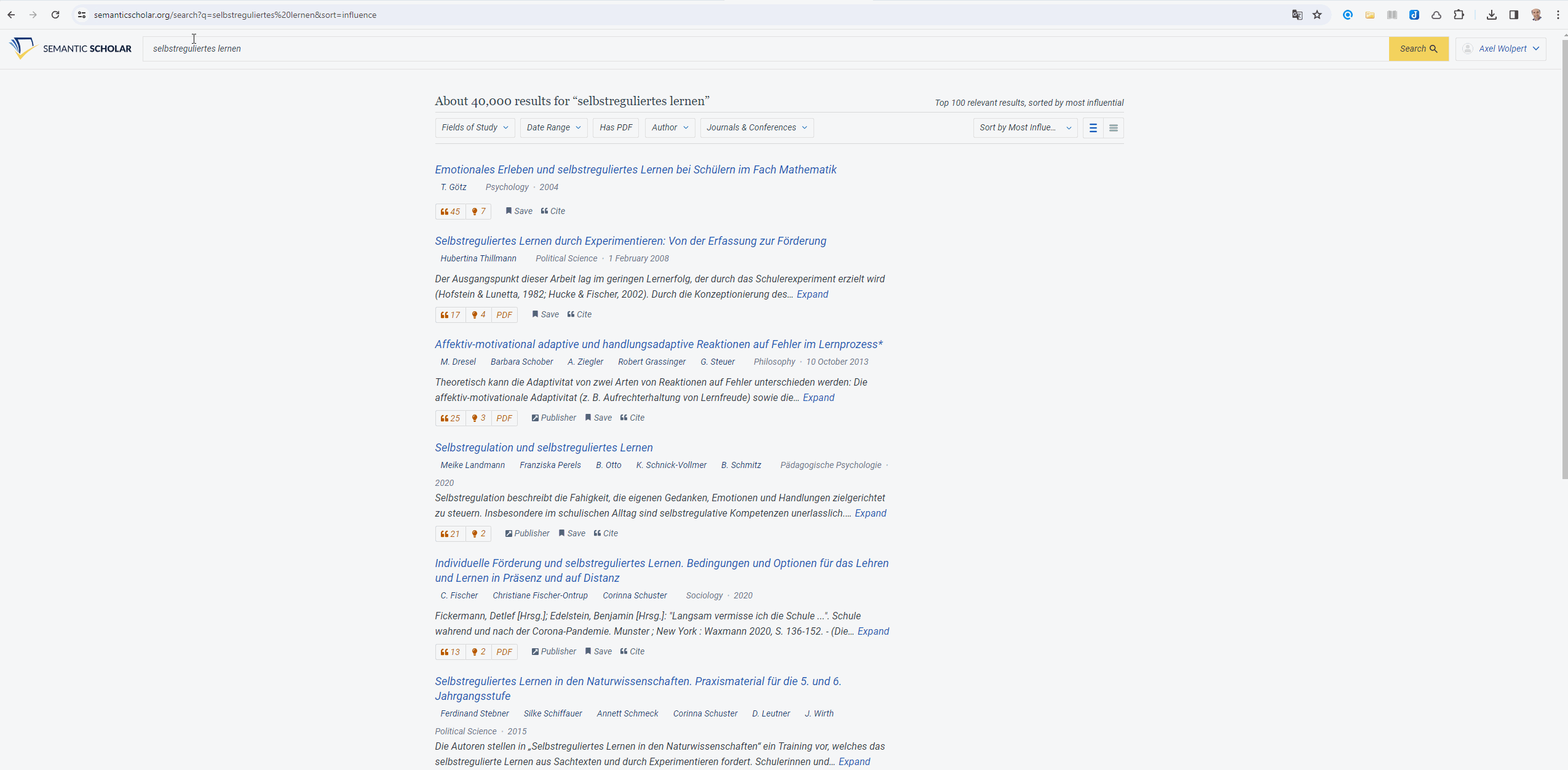Open PDF of the C. Fischer paper

(x=504, y=652)
